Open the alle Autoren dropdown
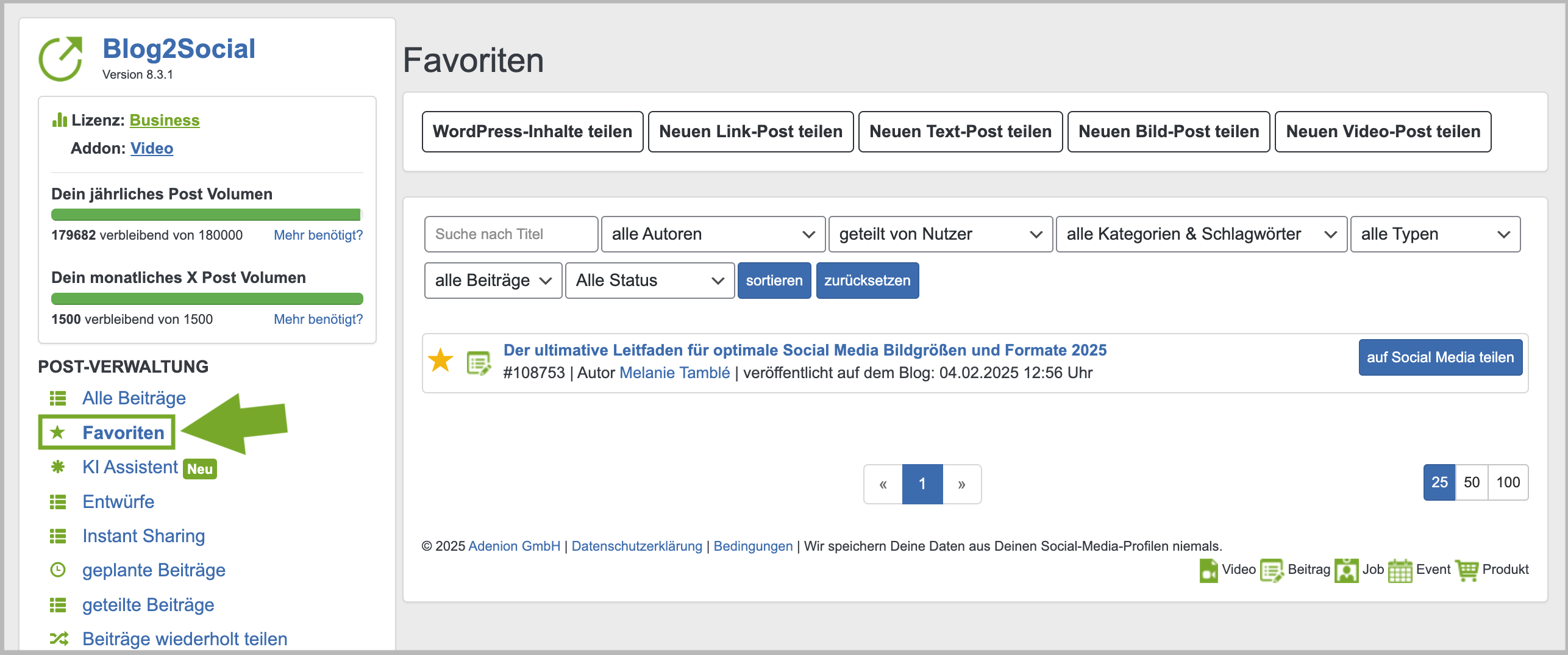Viewport: 1568px width, 655px height. pyautogui.click(x=713, y=234)
